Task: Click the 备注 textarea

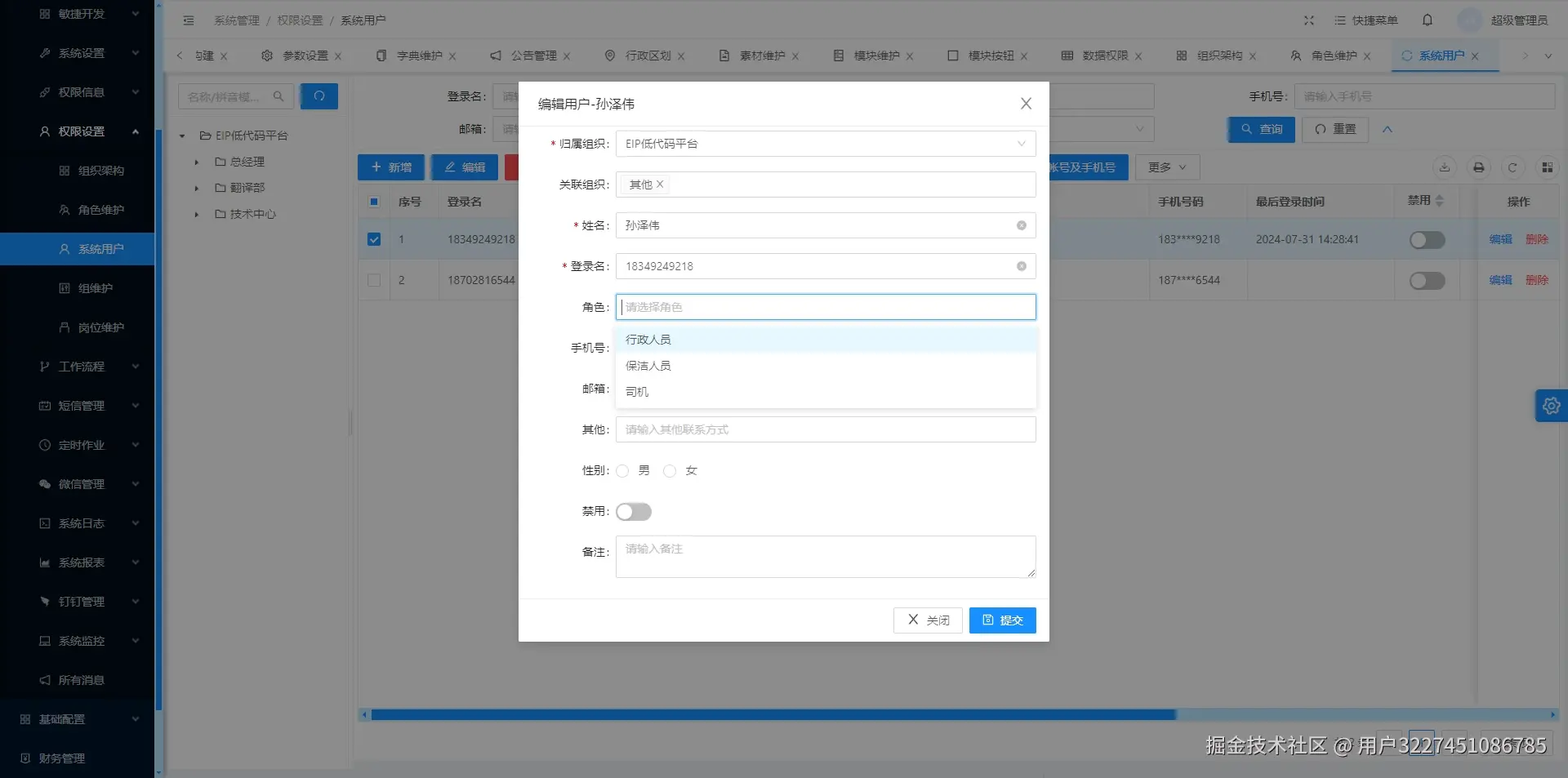Action: [x=826, y=557]
